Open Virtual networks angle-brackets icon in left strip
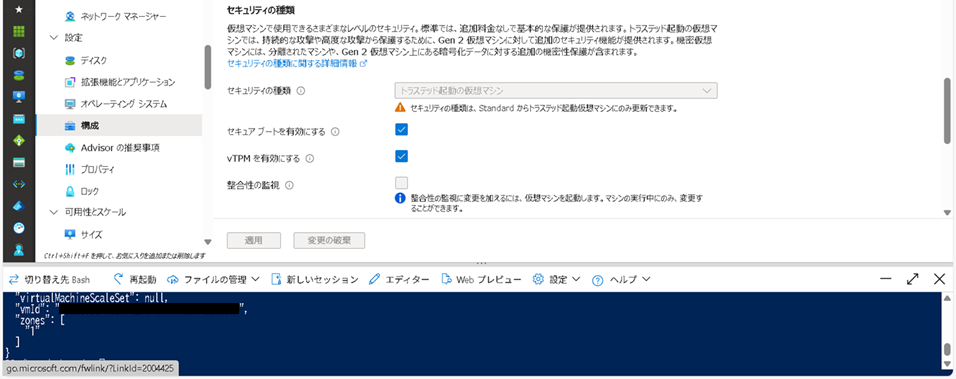The image size is (956, 379). coord(19,185)
